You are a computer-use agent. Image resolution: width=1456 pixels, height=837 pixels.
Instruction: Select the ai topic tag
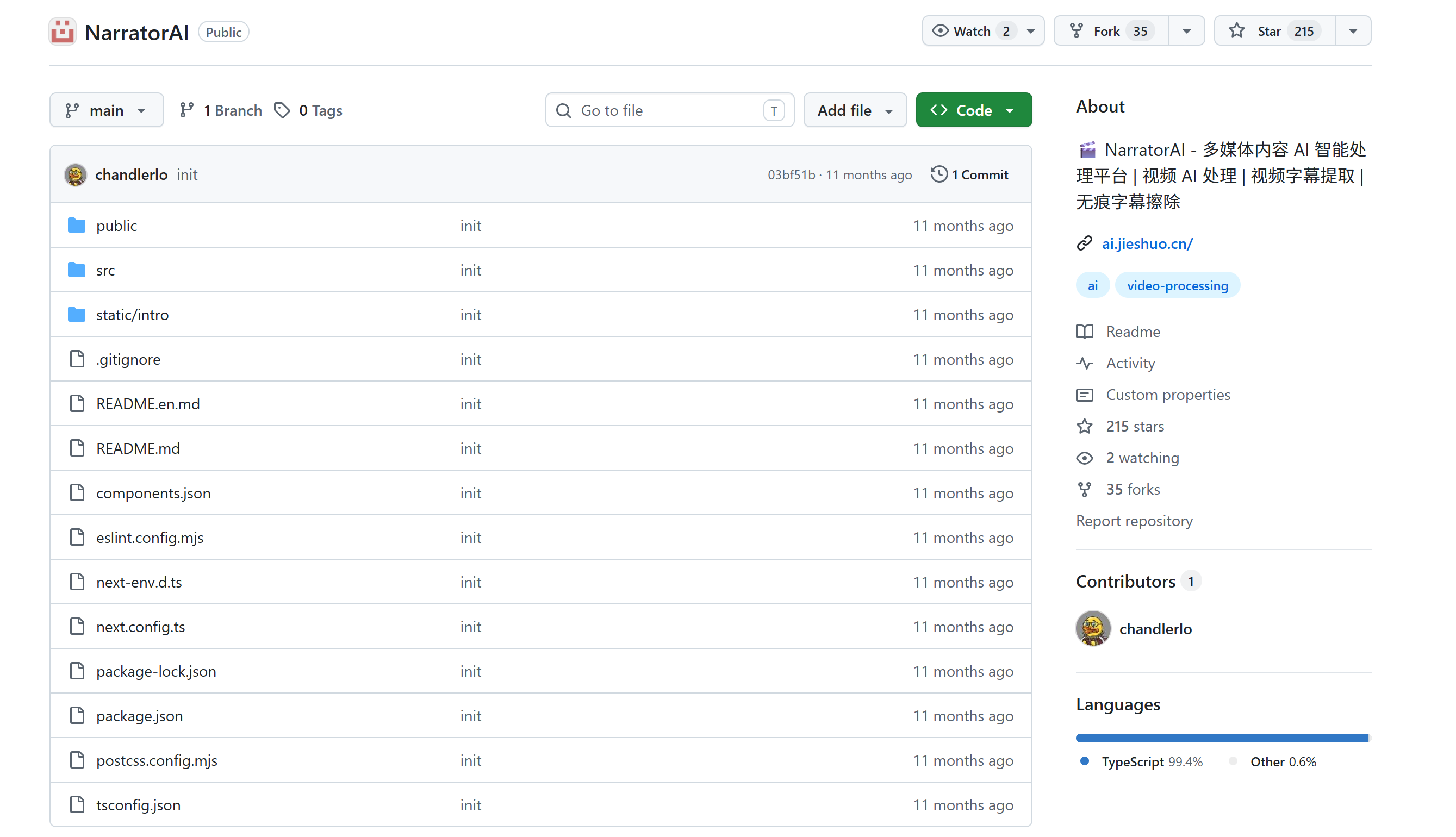1093,285
